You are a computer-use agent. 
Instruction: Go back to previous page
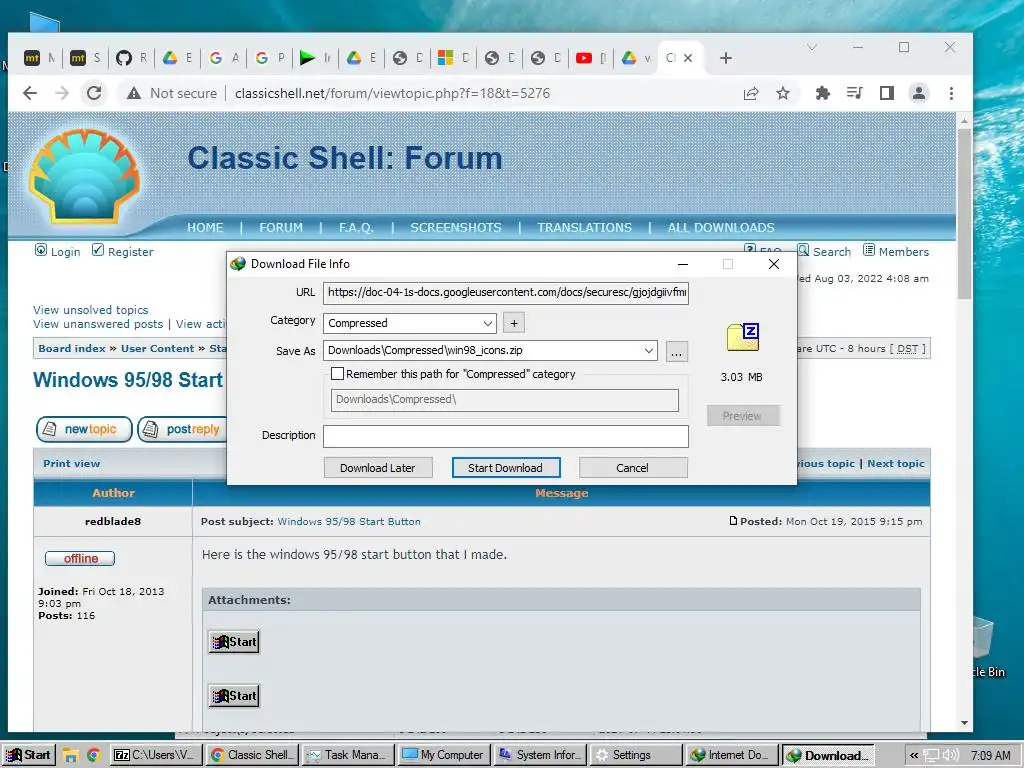click(x=30, y=93)
